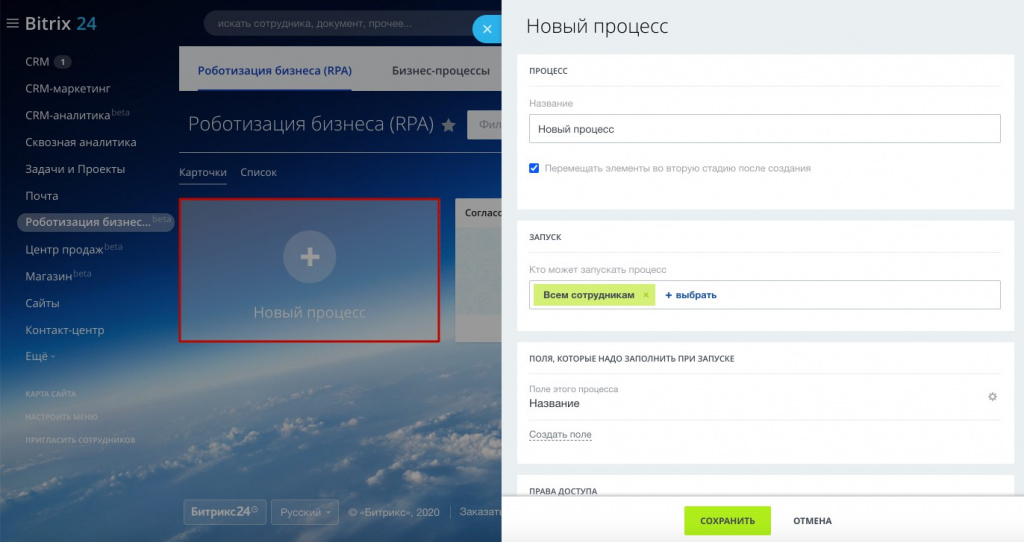Viewport: 1024px width, 542px height.
Task: Click + выбрать to add who can launch
Action: pyautogui.click(x=691, y=295)
